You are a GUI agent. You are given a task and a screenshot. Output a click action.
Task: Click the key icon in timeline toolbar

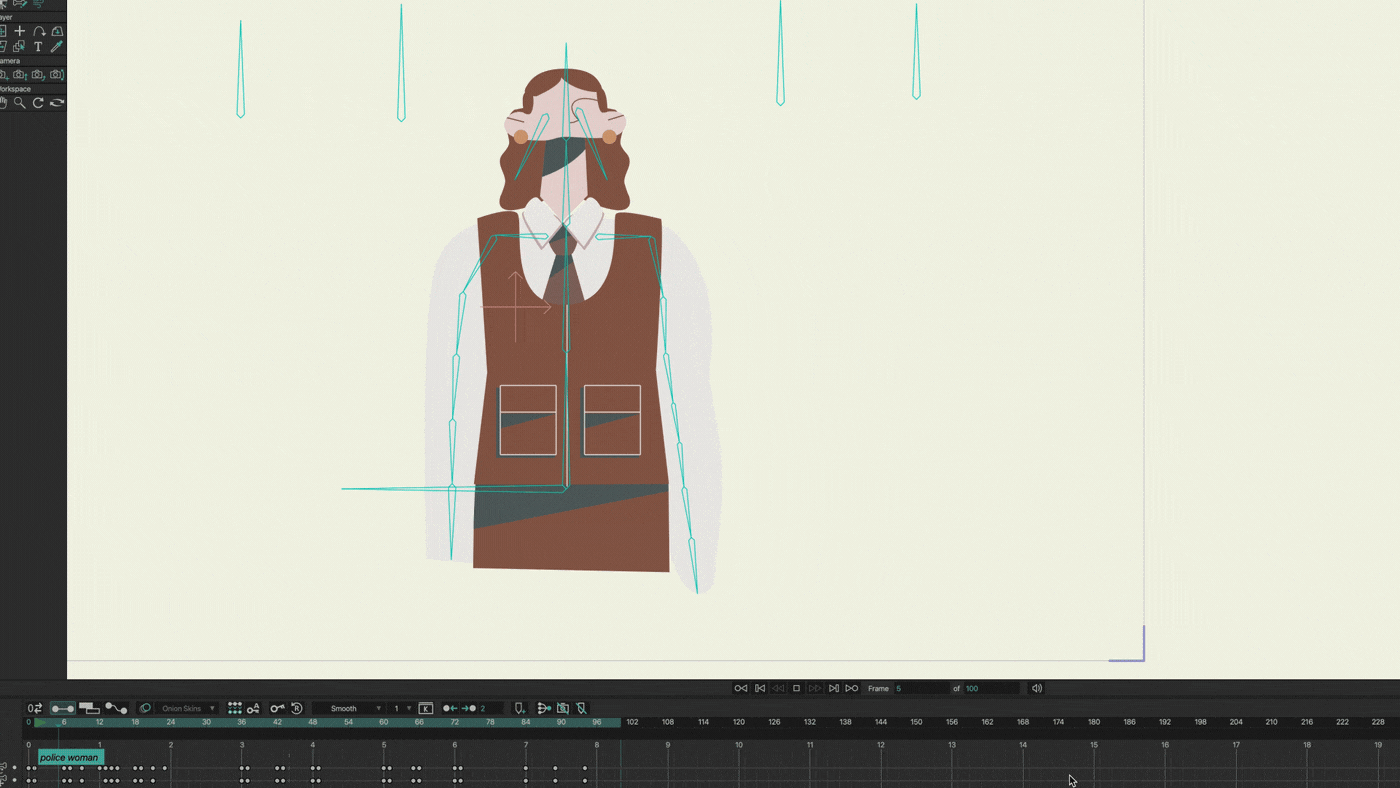(x=277, y=708)
